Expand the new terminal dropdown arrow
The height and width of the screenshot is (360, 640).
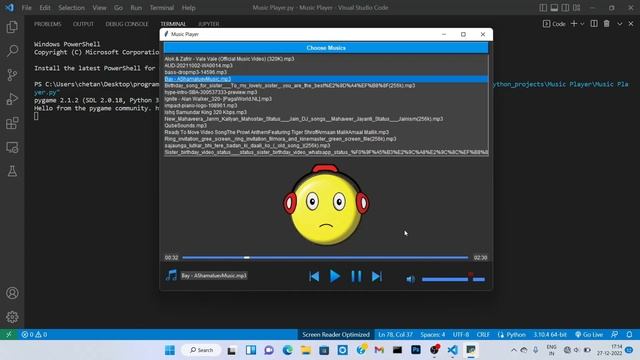click(582, 24)
